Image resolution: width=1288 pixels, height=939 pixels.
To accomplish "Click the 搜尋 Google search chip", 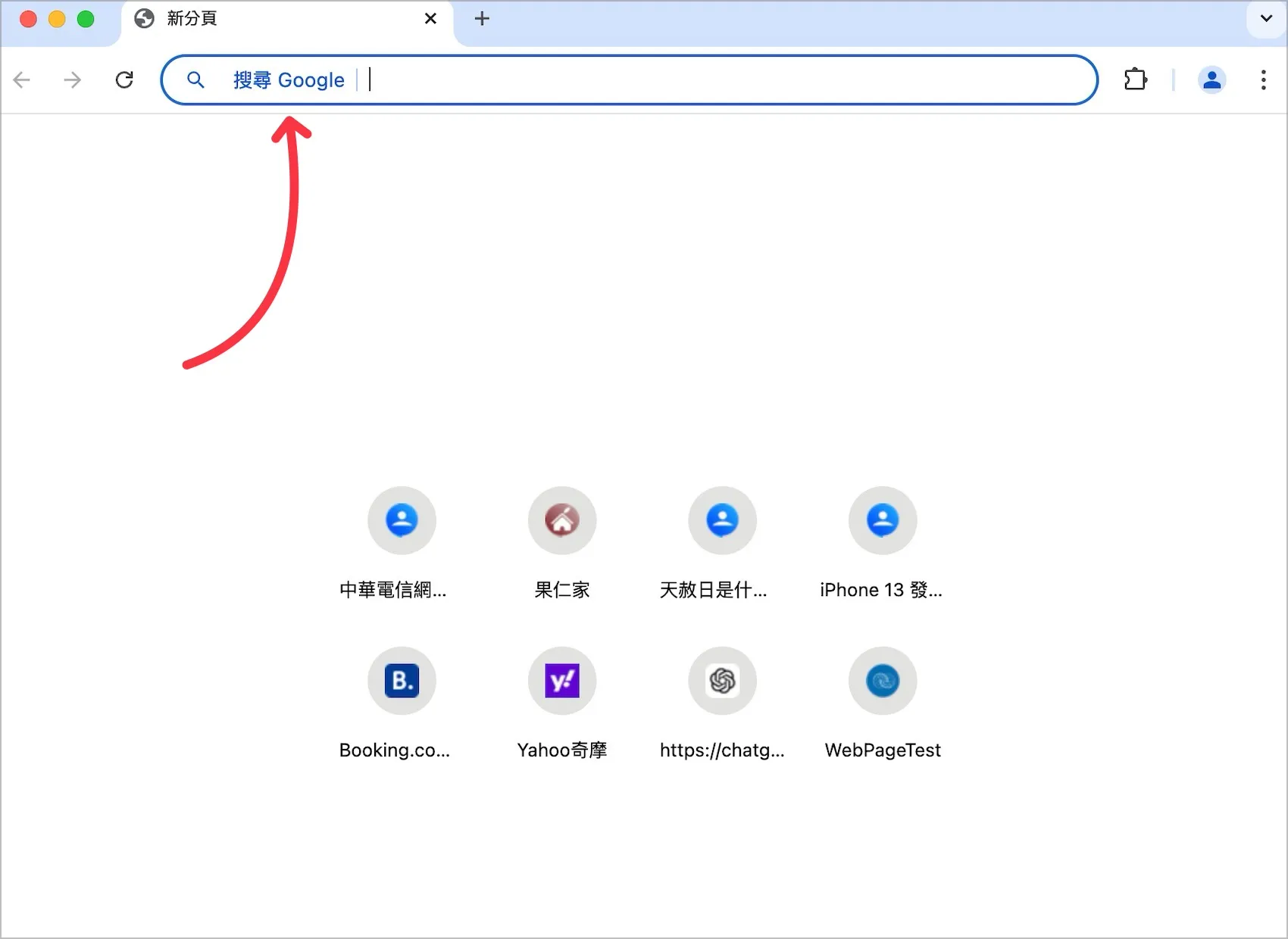I will point(289,80).
